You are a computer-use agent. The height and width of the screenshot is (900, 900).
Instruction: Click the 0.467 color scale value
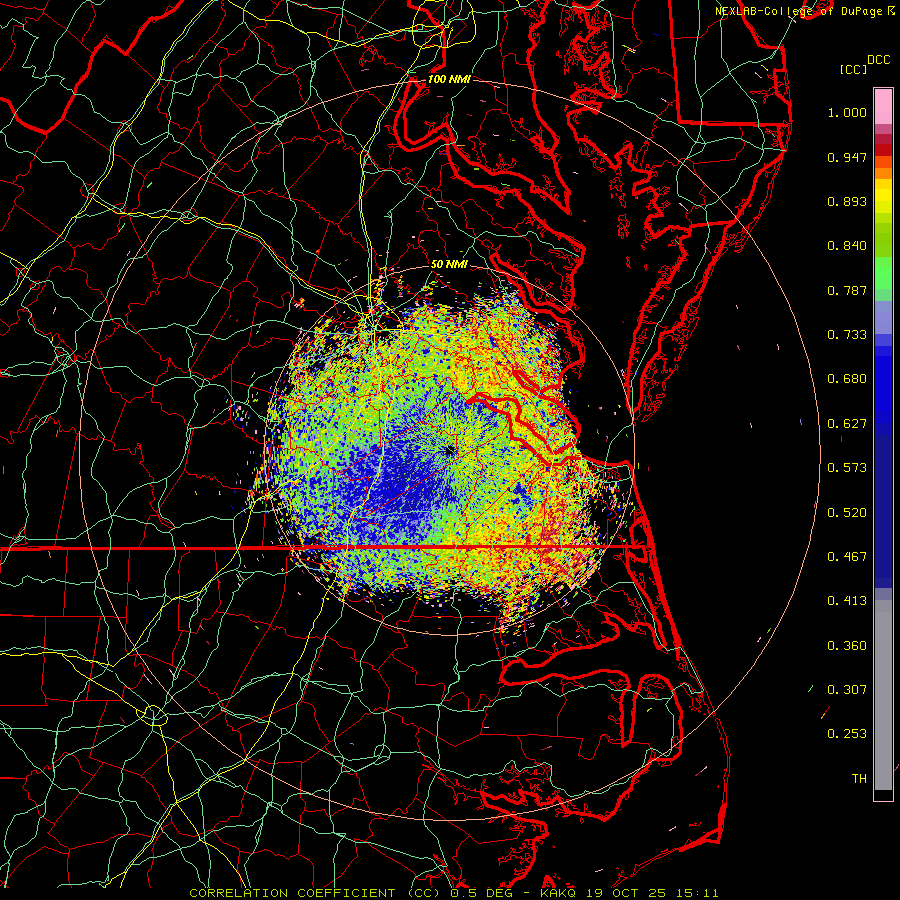tap(847, 557)
